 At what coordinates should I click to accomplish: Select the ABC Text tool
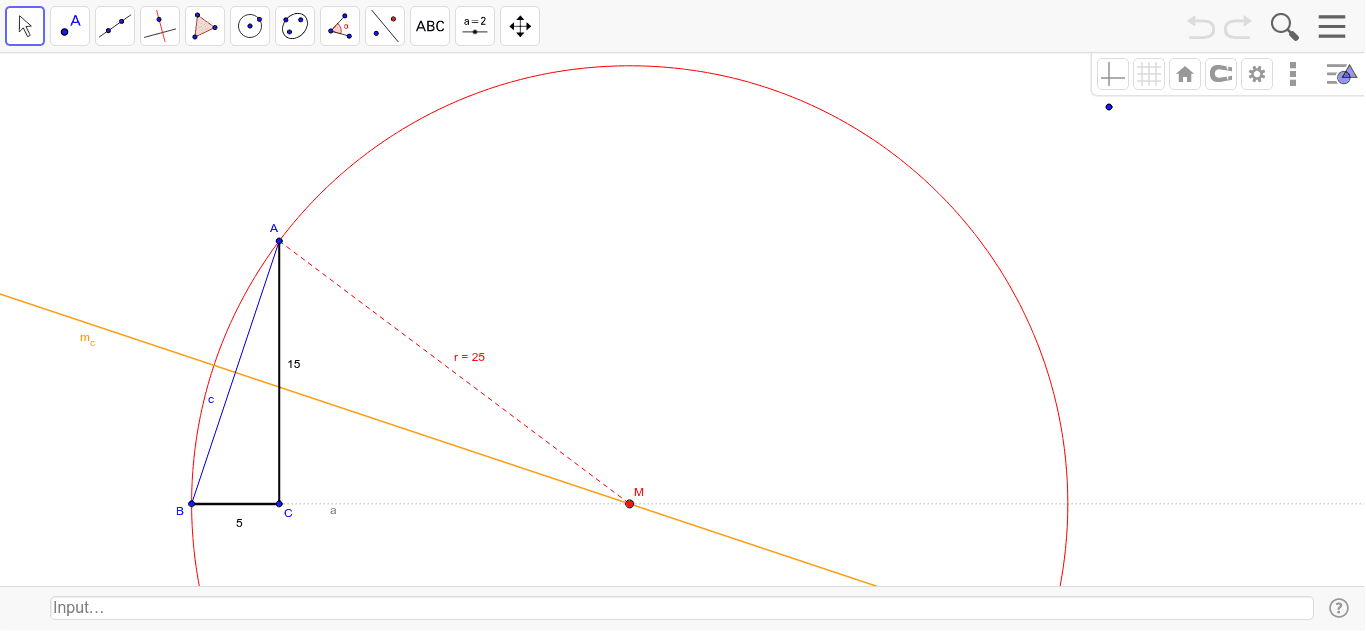tap(430, 26)
